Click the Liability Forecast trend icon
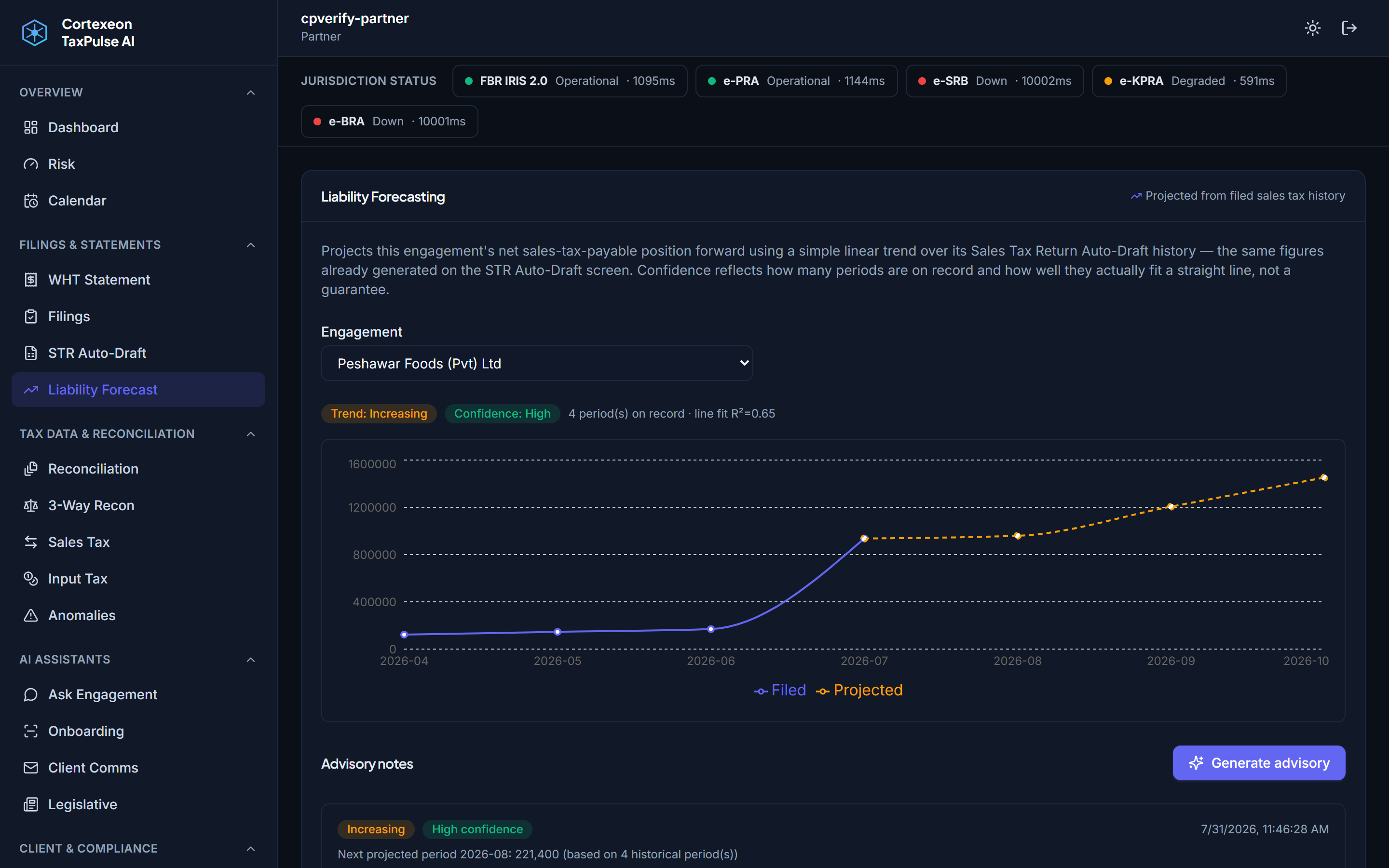Screen dimensions: 1389x868 [x=31, y=390]
